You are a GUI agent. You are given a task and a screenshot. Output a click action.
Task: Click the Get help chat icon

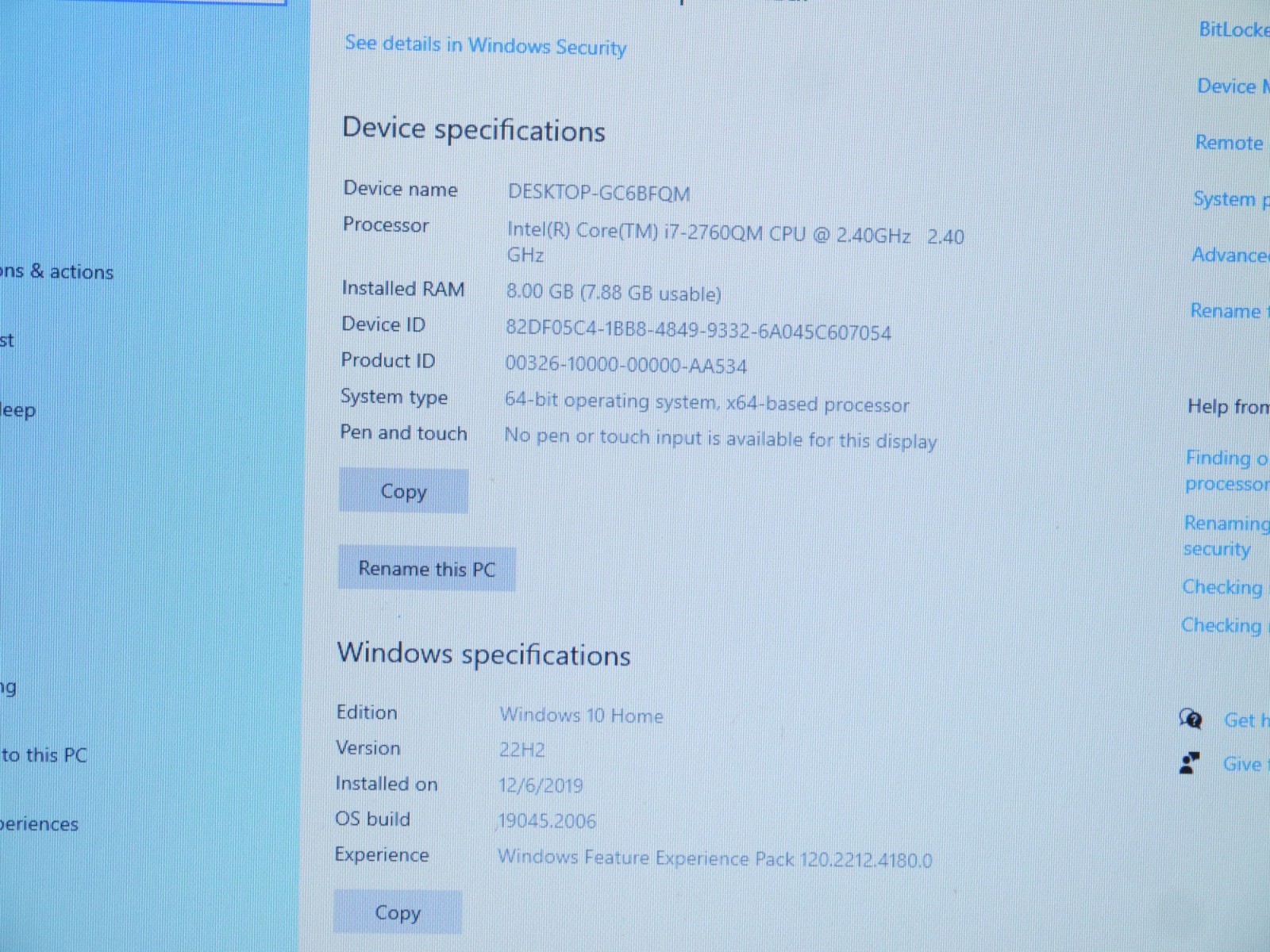(x=1191, y=720)
